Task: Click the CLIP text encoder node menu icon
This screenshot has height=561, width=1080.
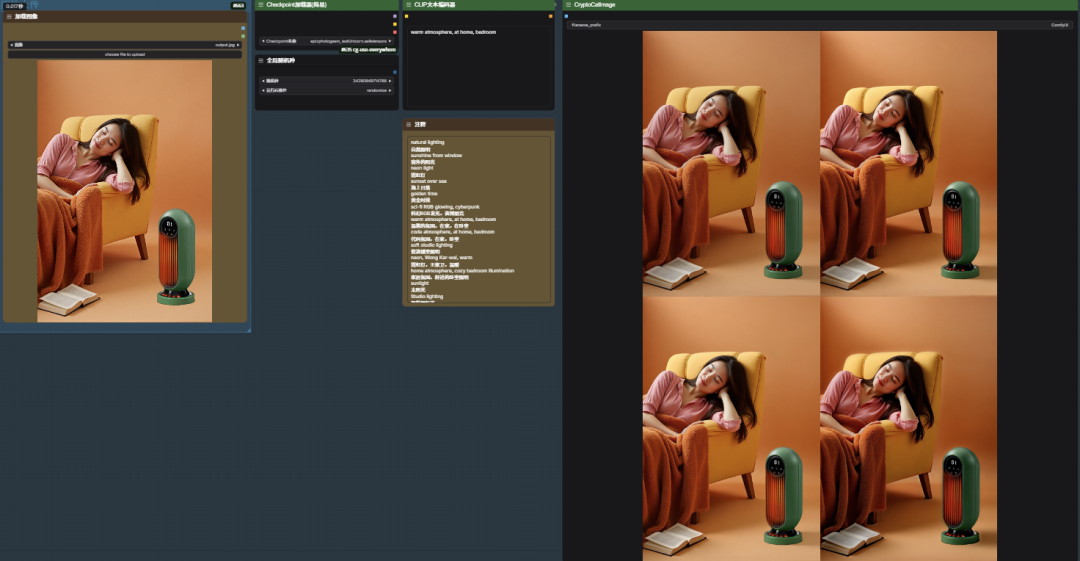Action: click(408, 4)
